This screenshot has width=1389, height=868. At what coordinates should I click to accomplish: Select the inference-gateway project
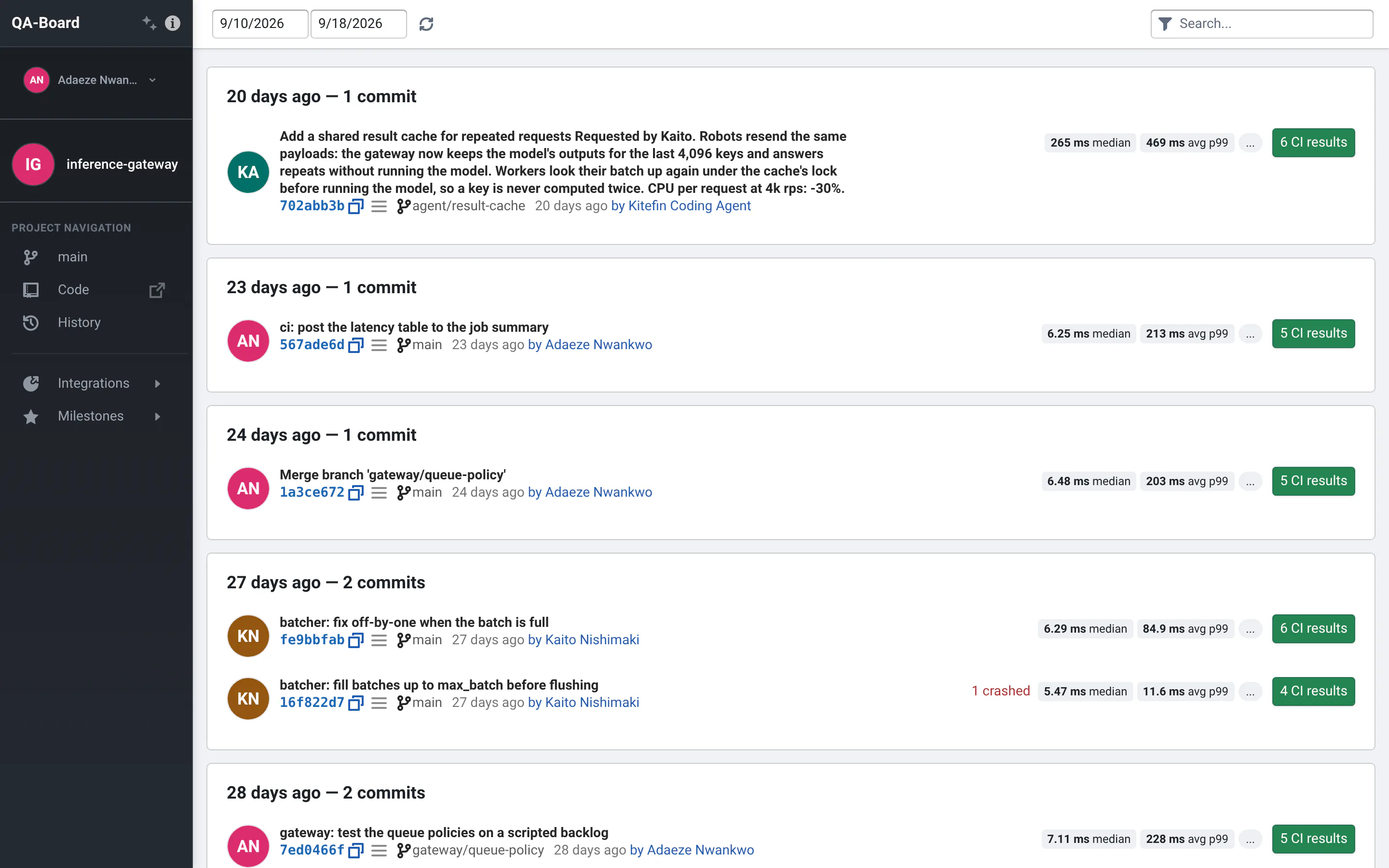[96, 164]
